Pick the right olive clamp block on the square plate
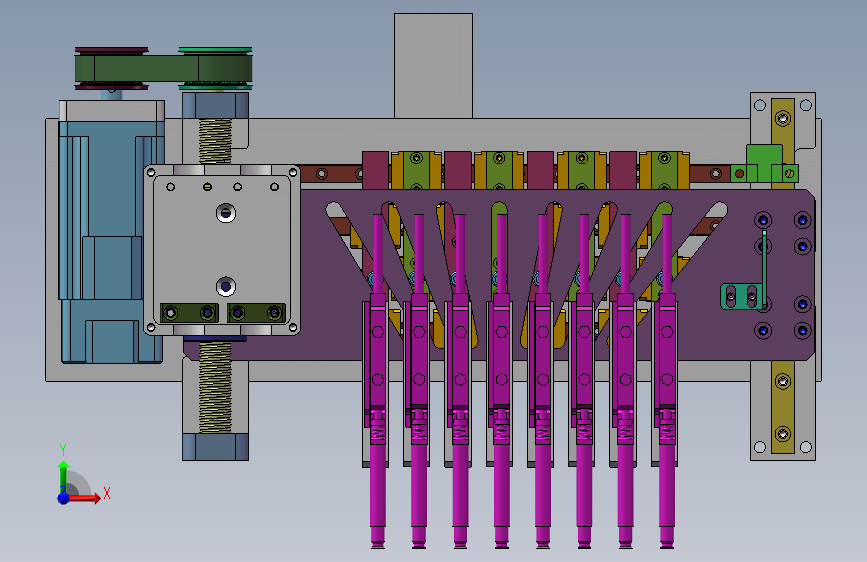 [x=257, y=313]
